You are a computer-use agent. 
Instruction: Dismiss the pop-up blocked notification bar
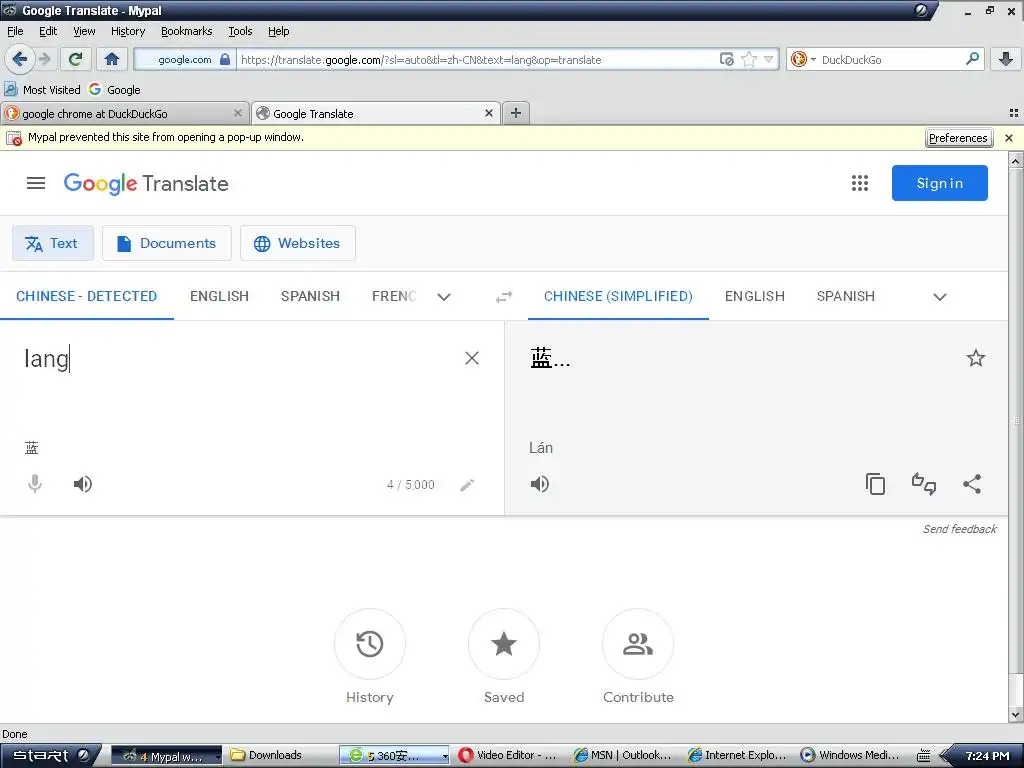[1009, 138]
